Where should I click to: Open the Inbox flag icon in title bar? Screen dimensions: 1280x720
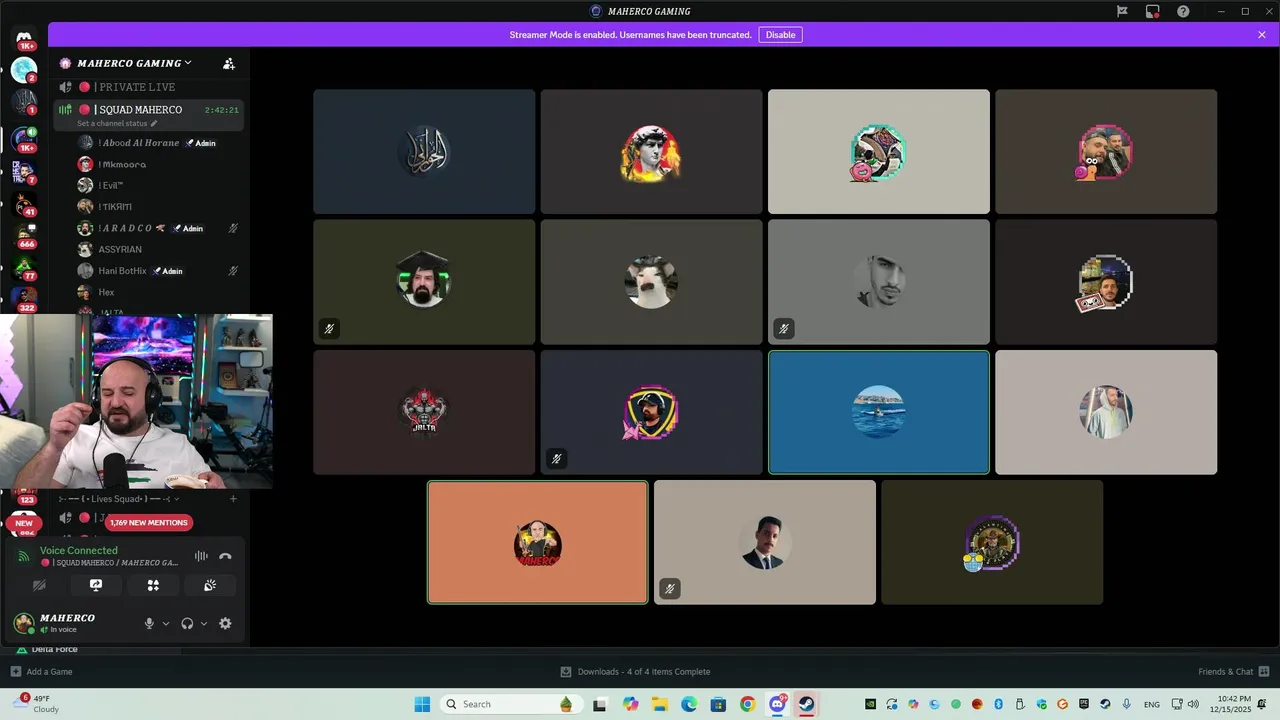point(1123,11)
